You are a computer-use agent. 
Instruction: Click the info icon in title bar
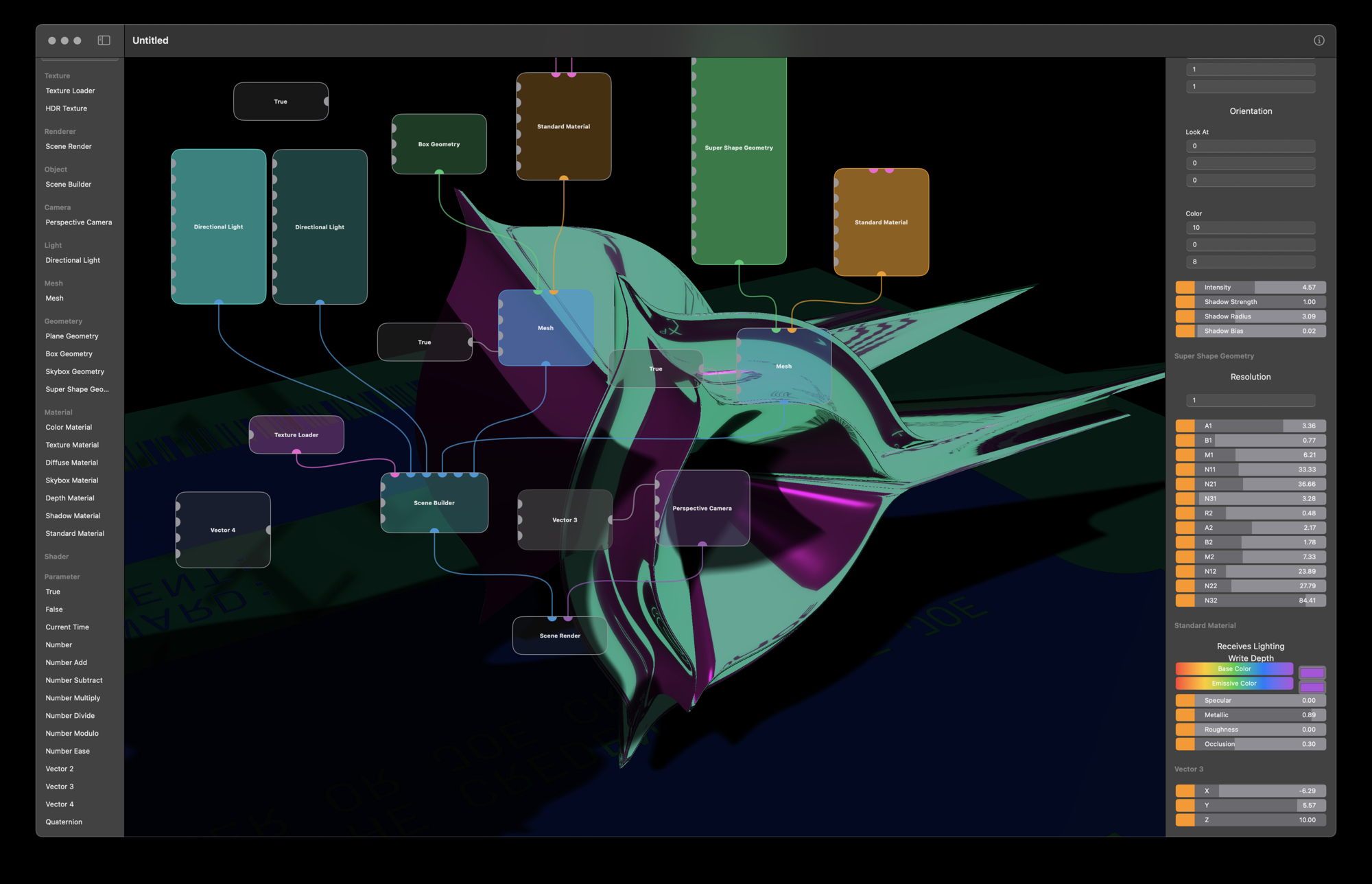1318,40
